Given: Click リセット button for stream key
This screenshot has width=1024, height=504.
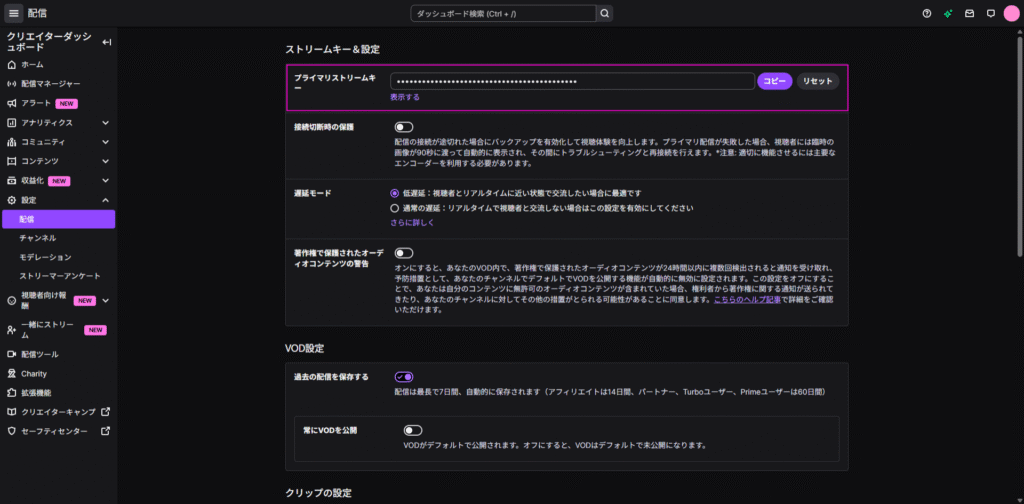Looking at the screenshot, I should click(x=818, y=81).
